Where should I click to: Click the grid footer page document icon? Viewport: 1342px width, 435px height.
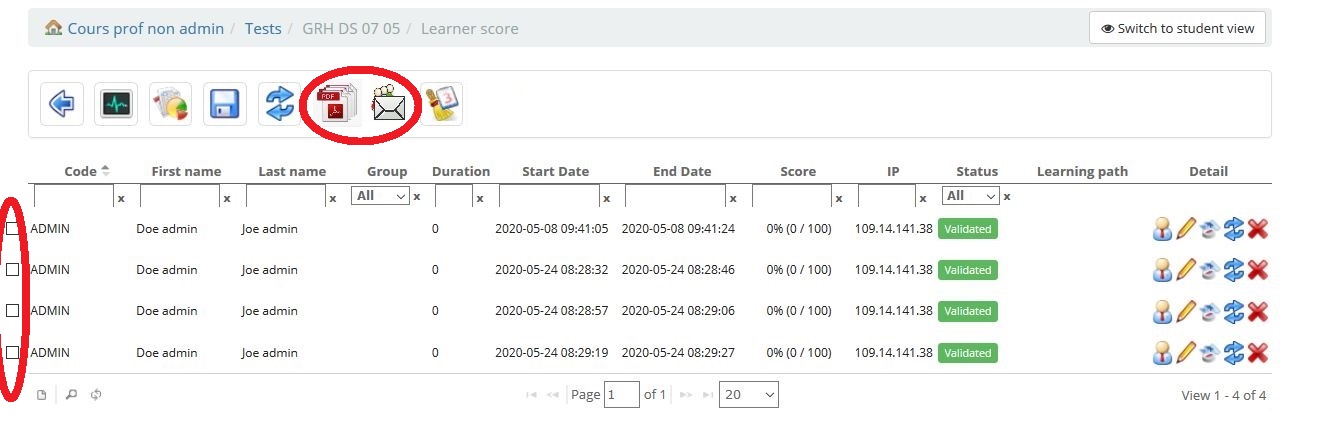(x=41, y=395)
